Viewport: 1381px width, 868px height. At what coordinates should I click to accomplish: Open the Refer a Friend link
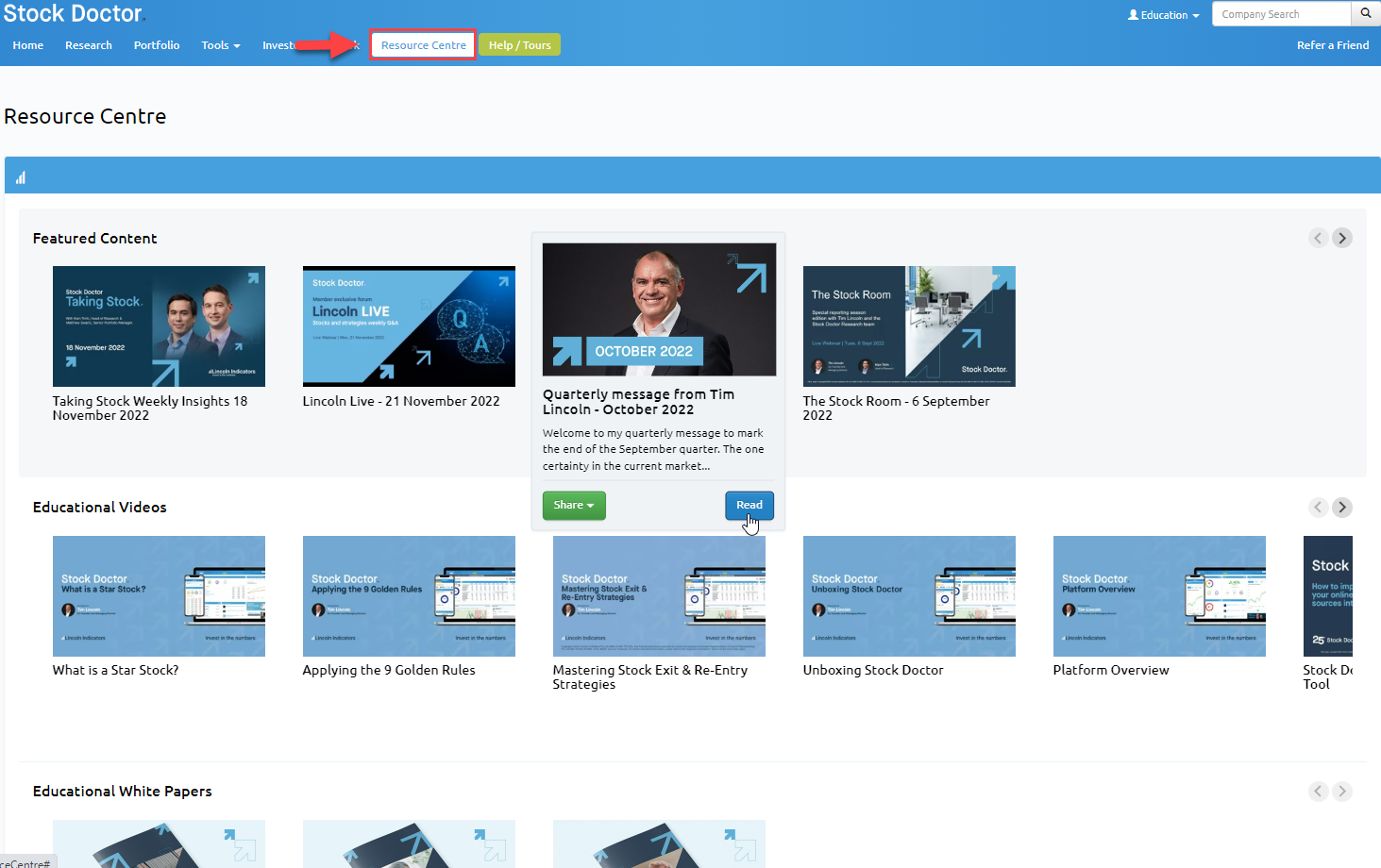click(x=1332, y=45)
